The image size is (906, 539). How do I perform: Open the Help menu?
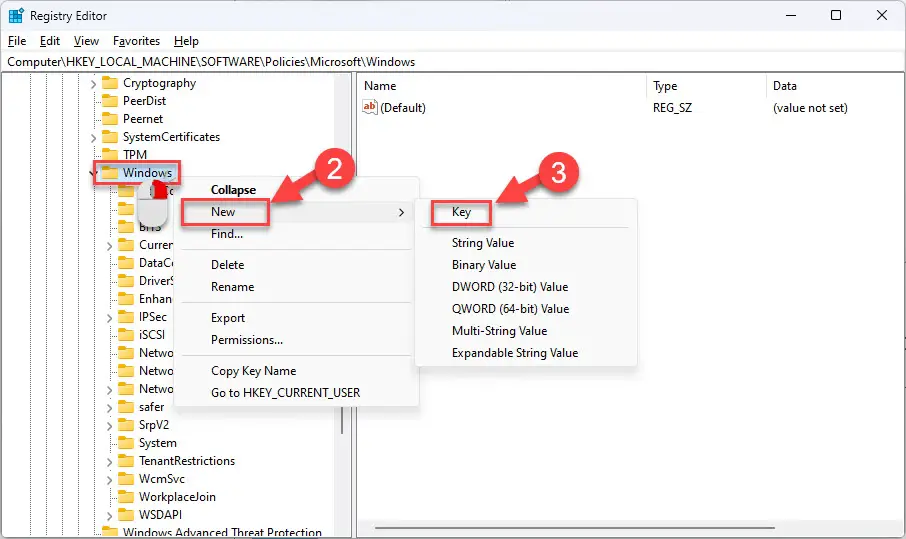pyautogui.click(x=186, y=41)
